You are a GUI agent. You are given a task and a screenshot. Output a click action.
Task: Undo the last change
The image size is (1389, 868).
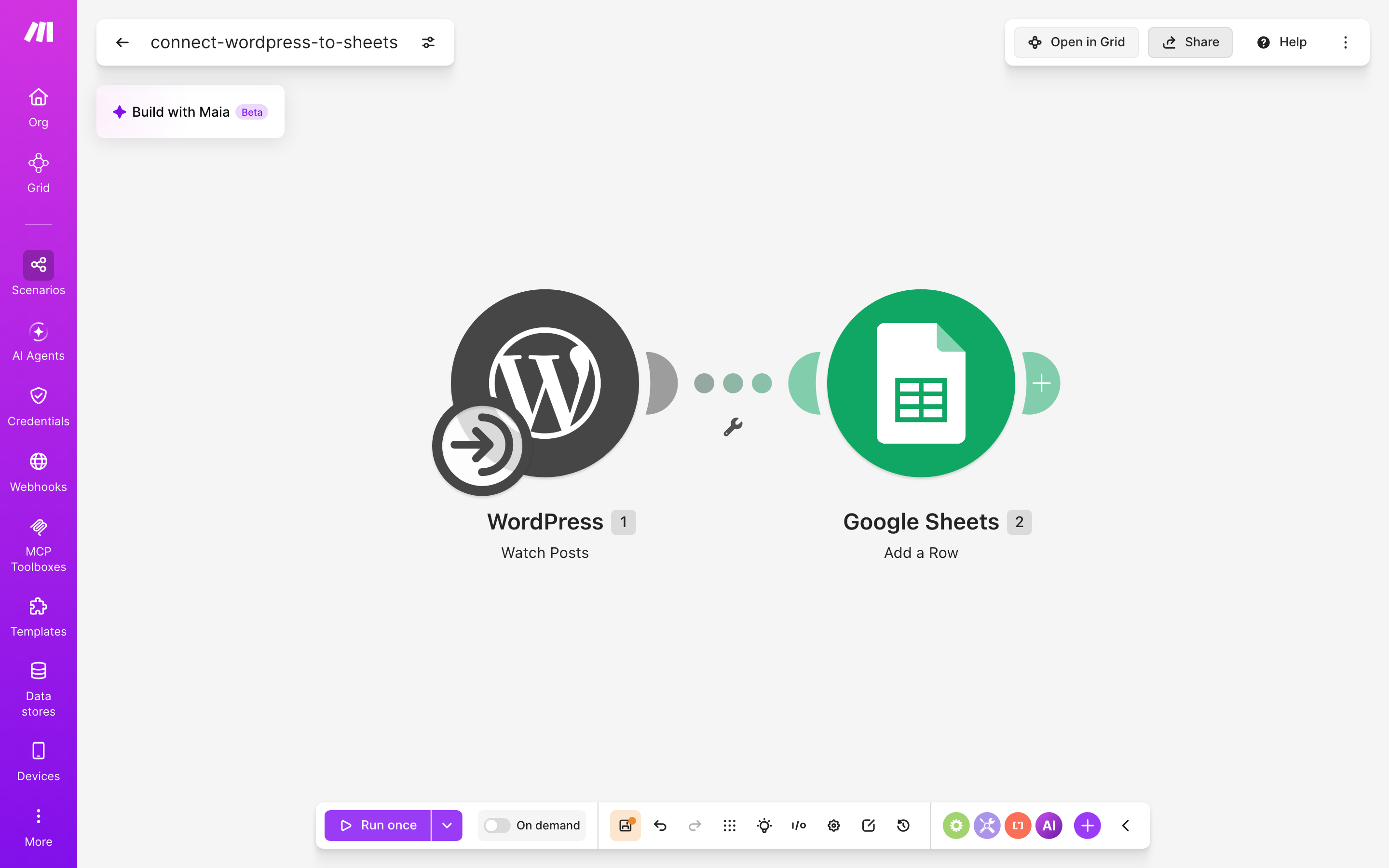(x=660, y=825)
